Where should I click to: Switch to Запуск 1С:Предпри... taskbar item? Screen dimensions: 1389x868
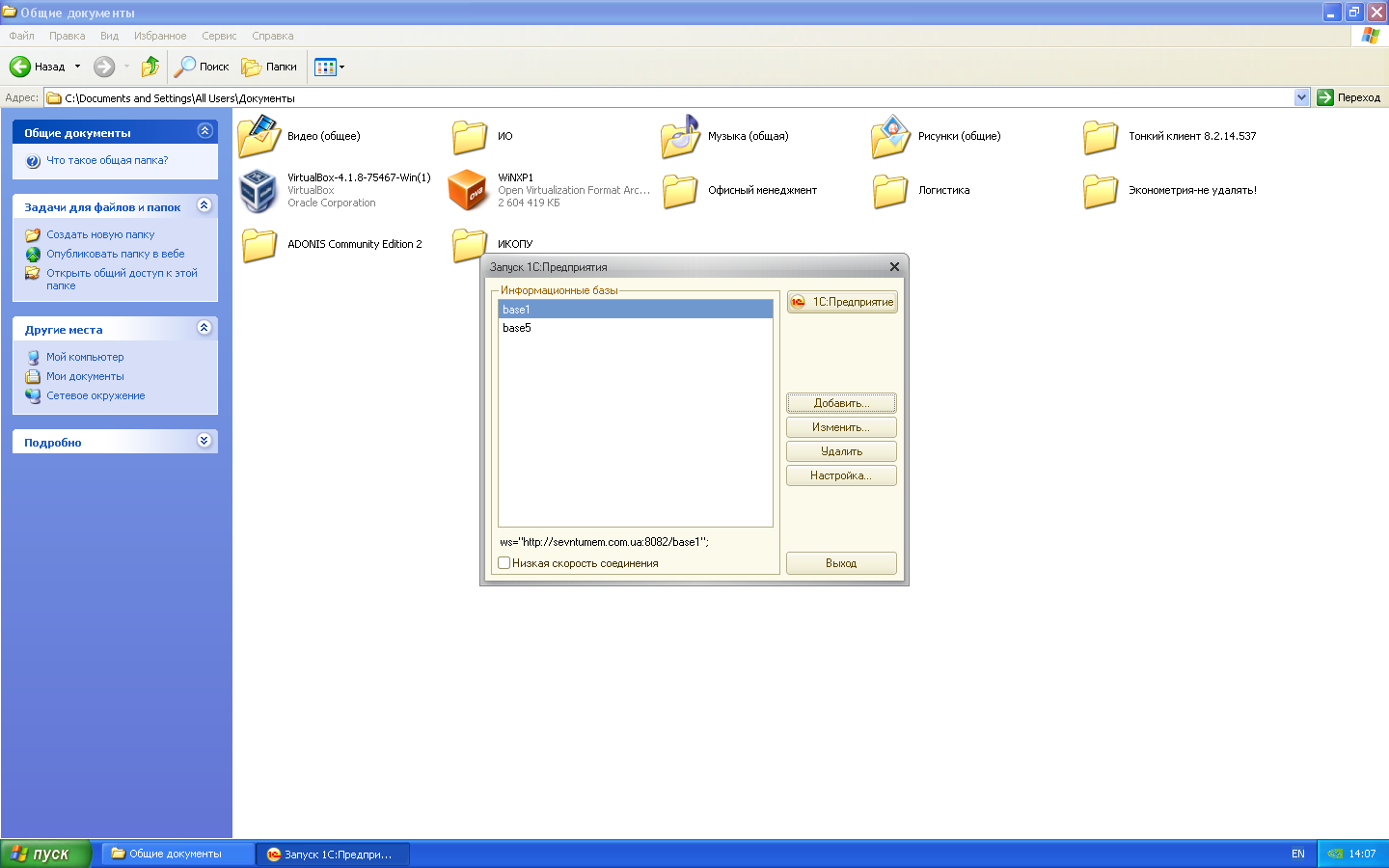click(x=333, y=854)
